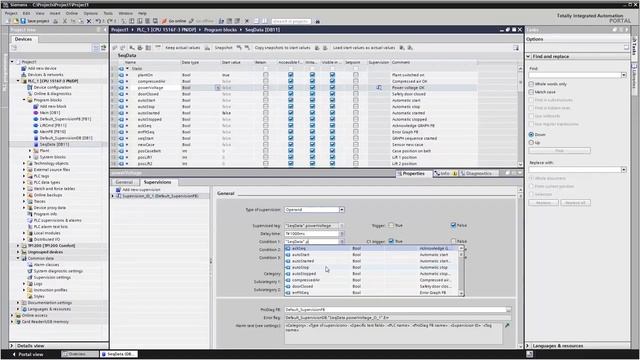Toggle C1 trigger True checkbox

pos(391,241)
